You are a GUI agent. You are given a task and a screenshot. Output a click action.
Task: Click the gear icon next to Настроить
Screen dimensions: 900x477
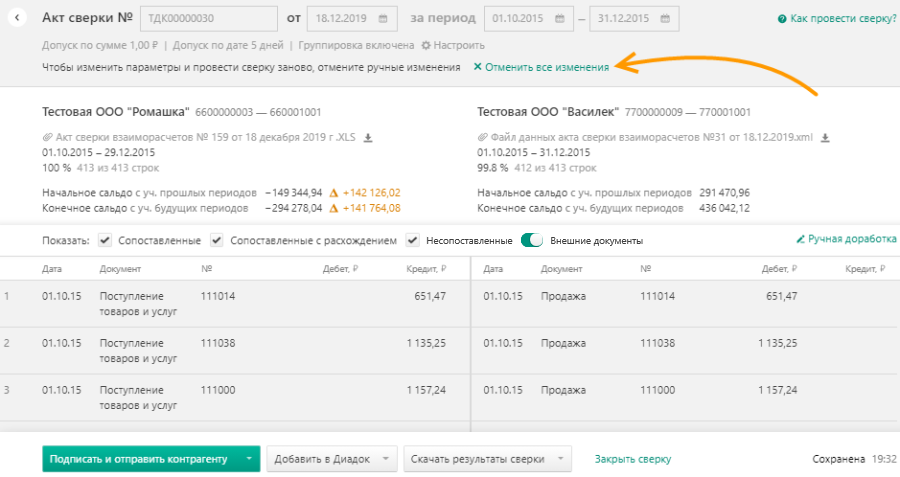coord(426,45)
